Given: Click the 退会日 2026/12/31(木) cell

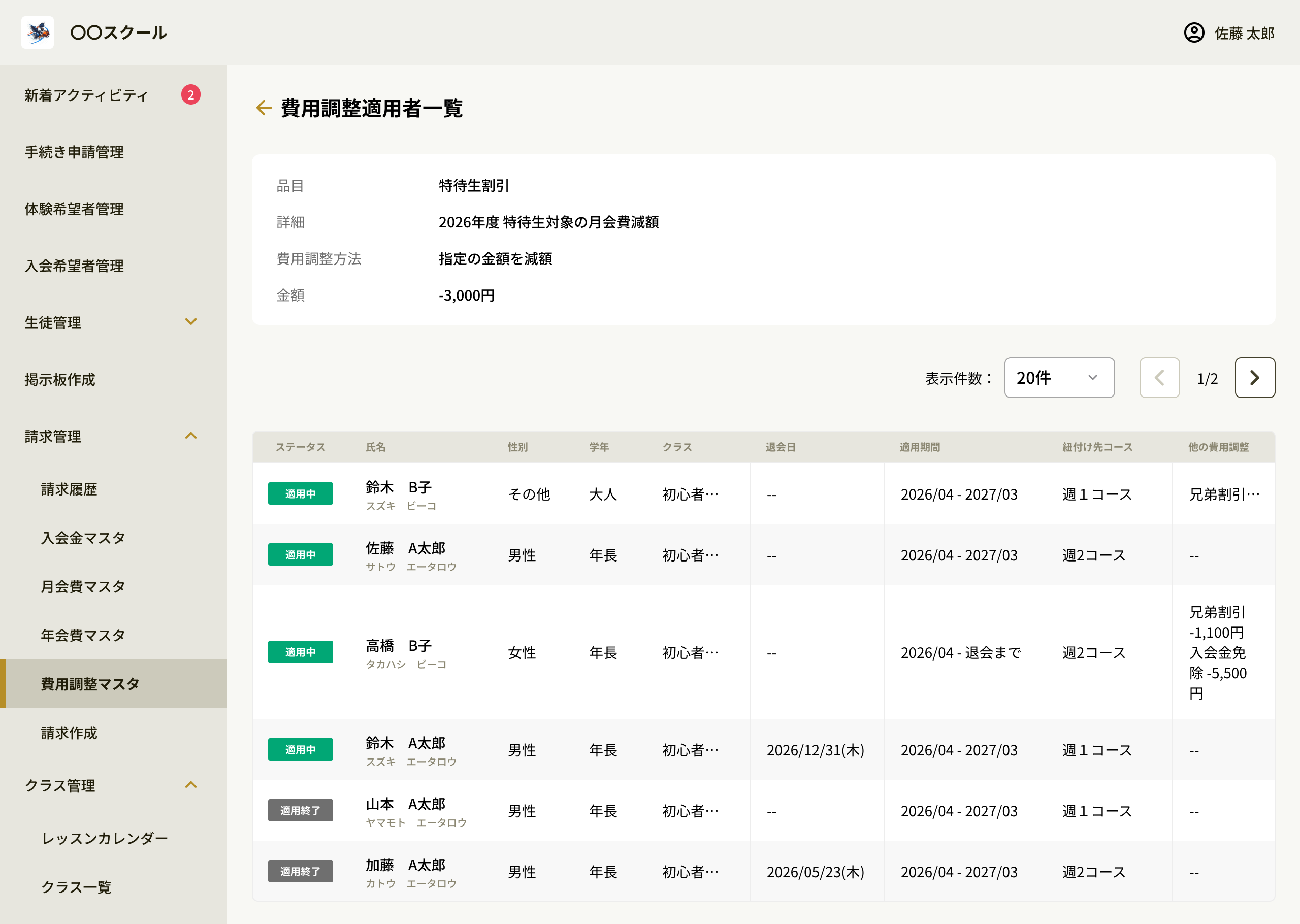Looking at the screenshot, I should point(815,750).
